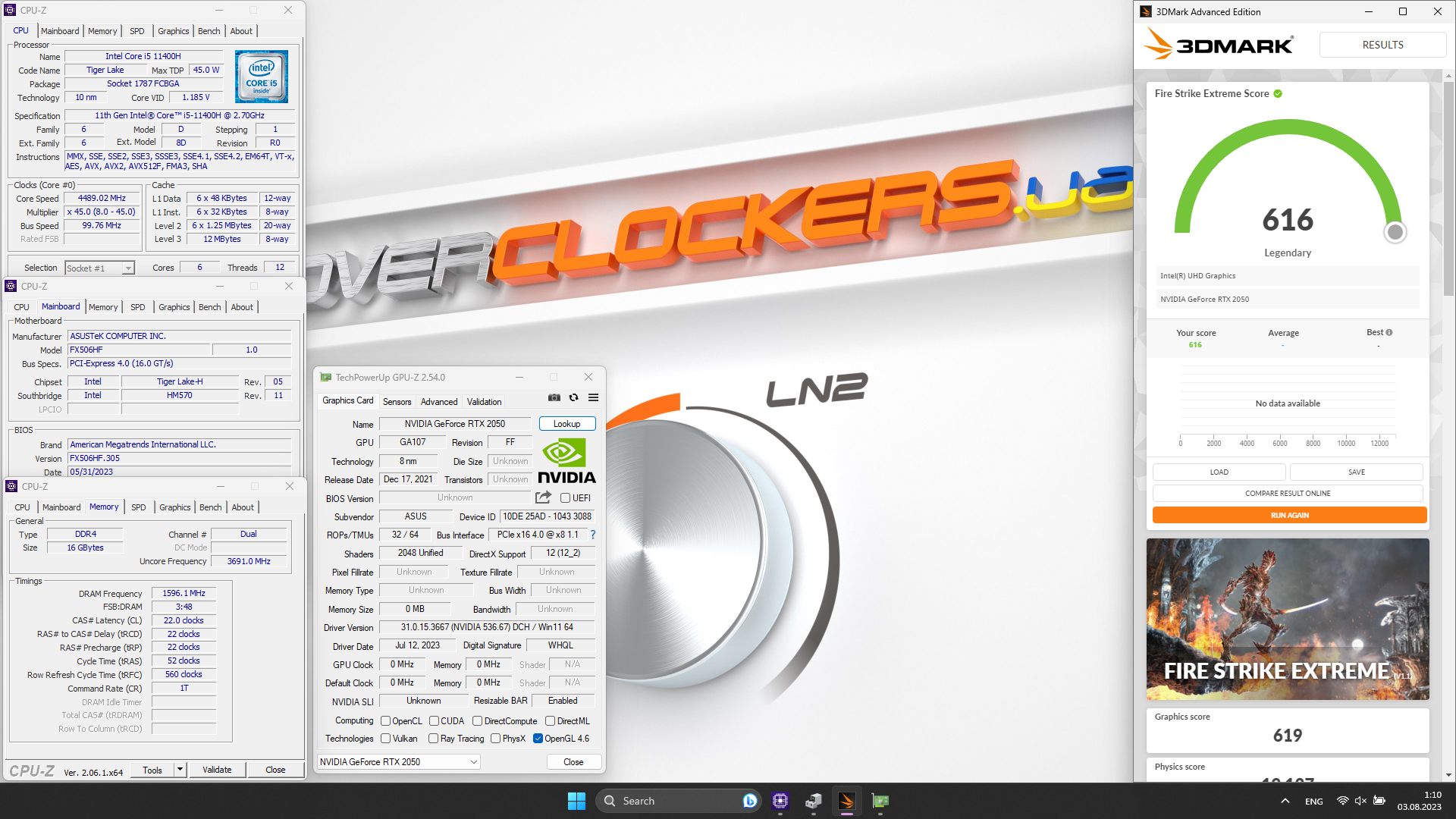Open the SPD tab in the Memory CPU-Z window
The image size is (1456, 819).
pyautogui.click(x=138, y=507)
